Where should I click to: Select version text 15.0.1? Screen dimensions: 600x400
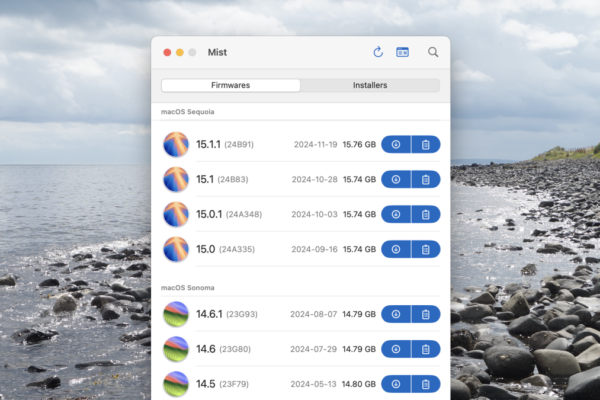tap(209, 214)
